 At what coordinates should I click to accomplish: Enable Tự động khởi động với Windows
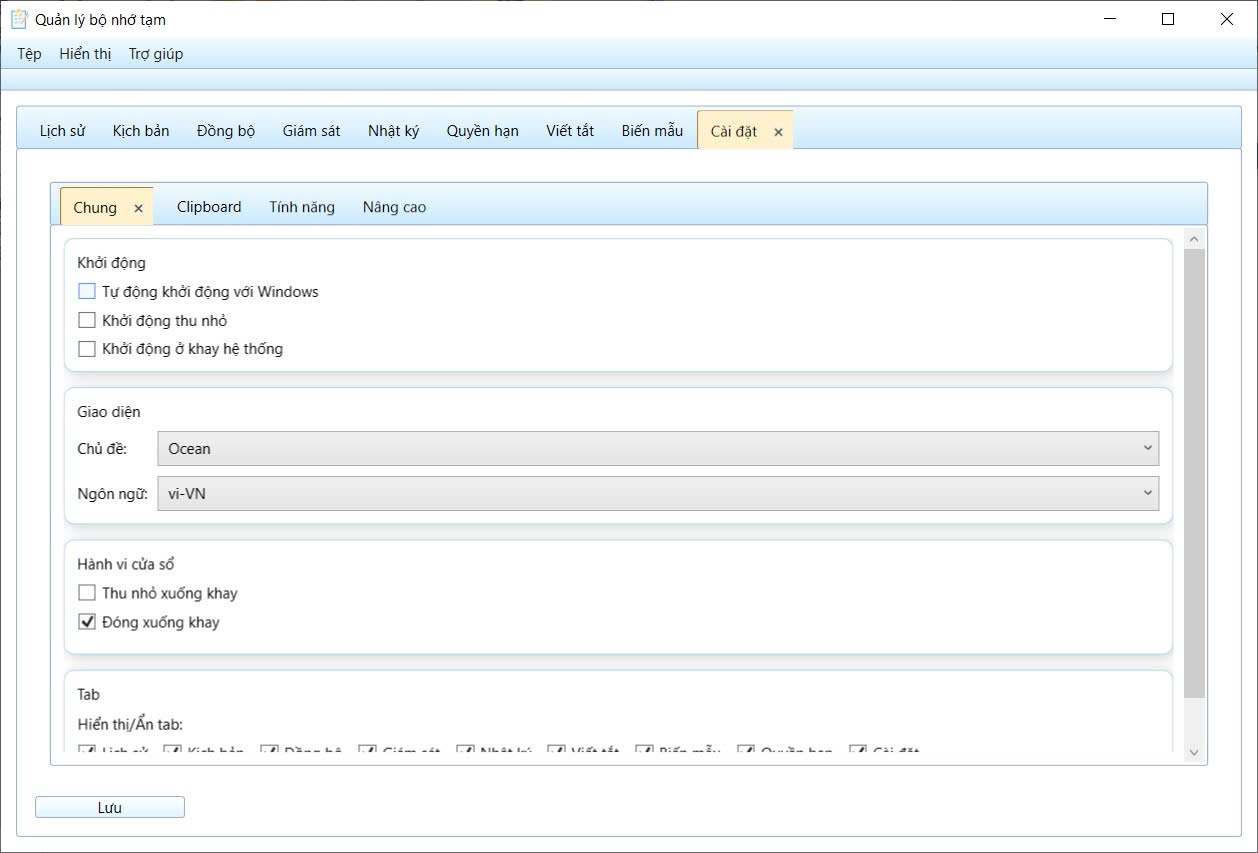tap(87, 292)
